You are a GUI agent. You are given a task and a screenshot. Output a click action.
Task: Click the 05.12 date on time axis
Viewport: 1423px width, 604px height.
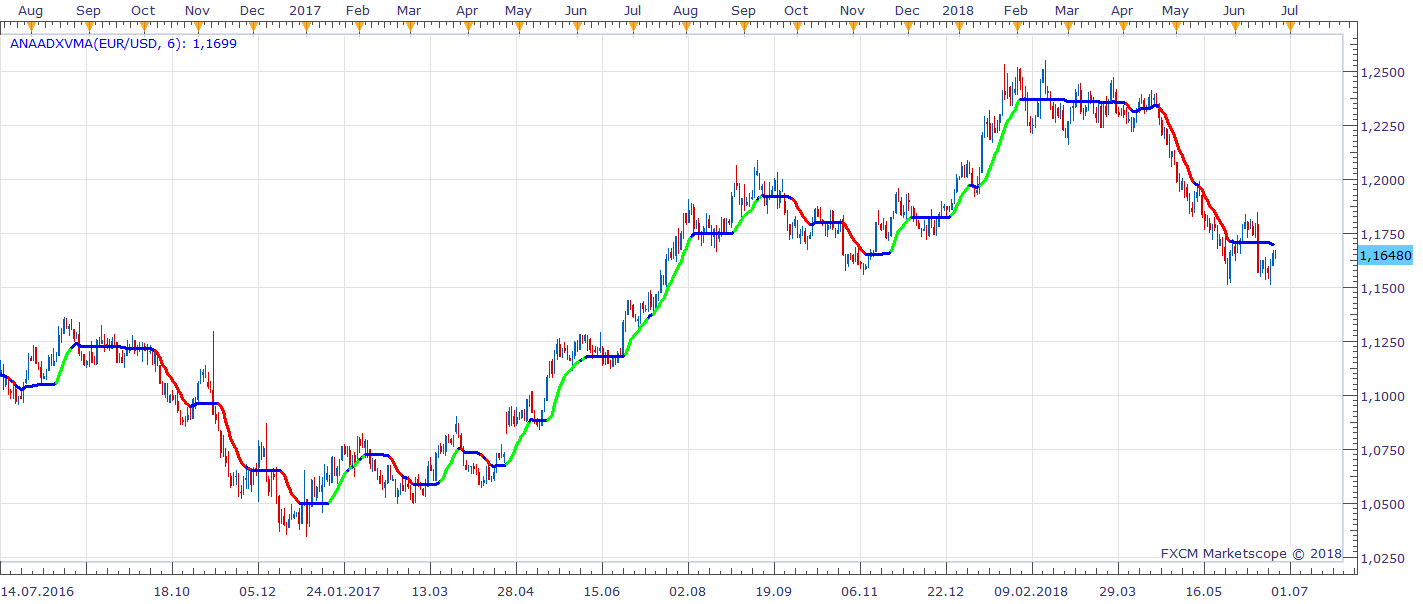point(257,592)
